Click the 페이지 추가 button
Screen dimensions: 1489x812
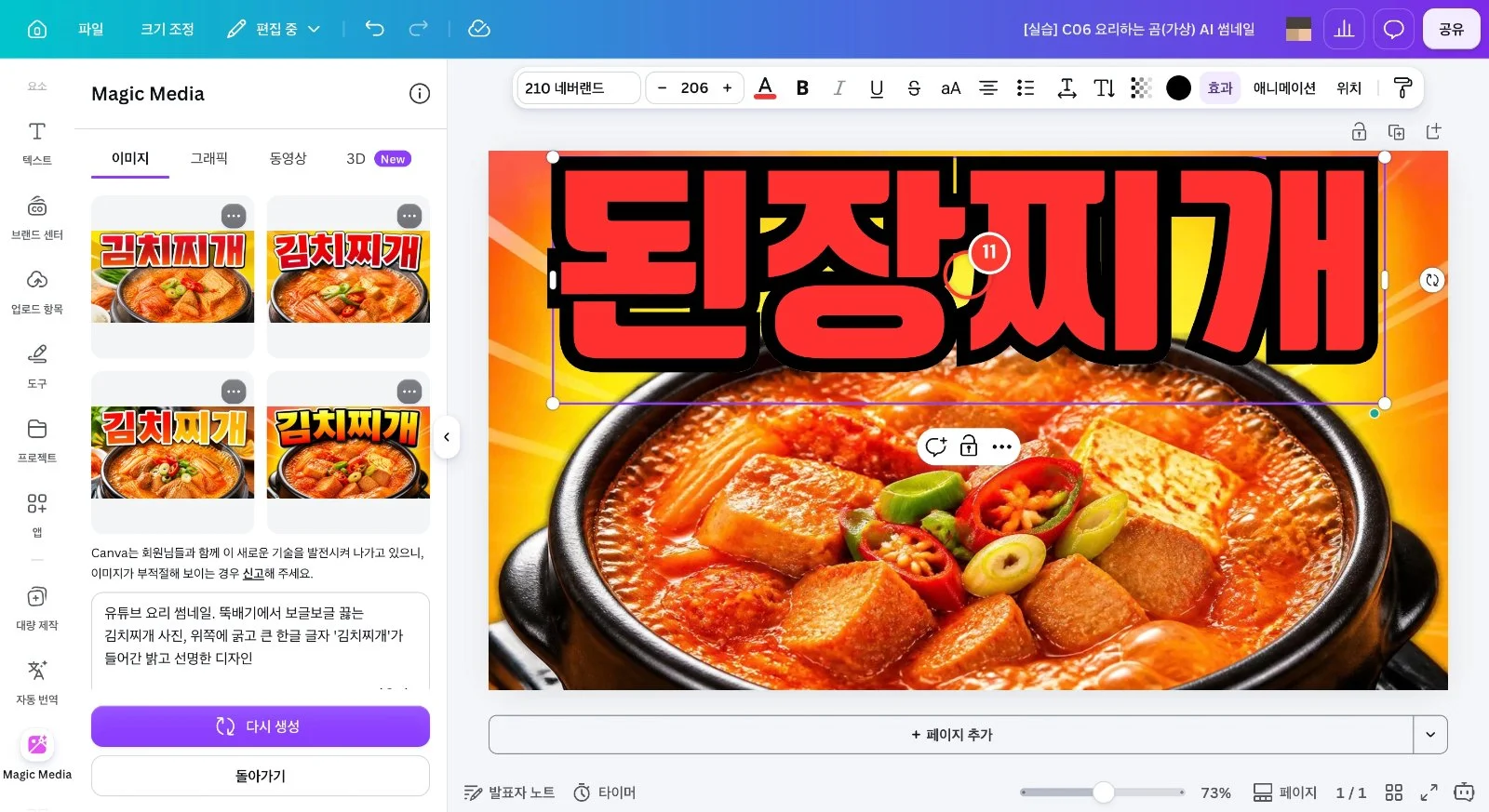[x=951, y=735]
